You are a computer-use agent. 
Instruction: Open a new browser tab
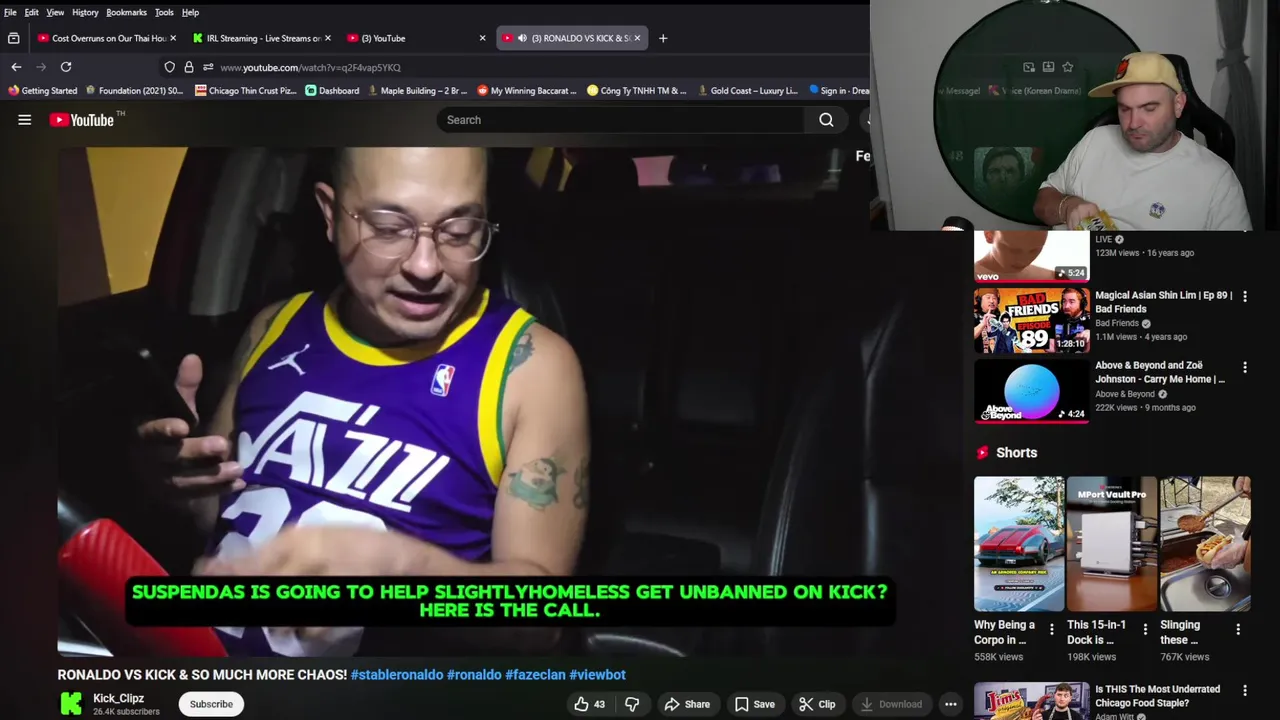click(662, 38)
